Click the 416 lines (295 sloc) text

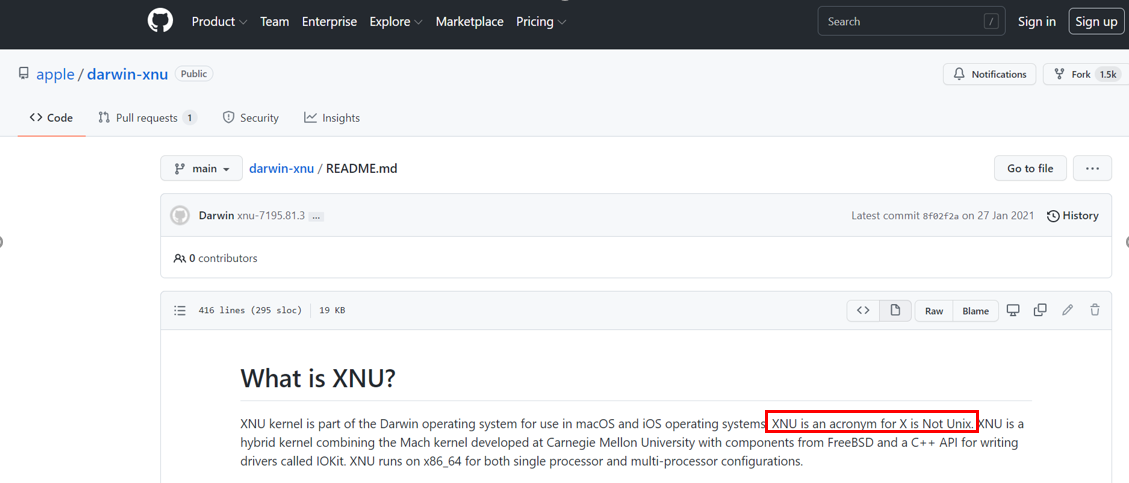[250, 311]
